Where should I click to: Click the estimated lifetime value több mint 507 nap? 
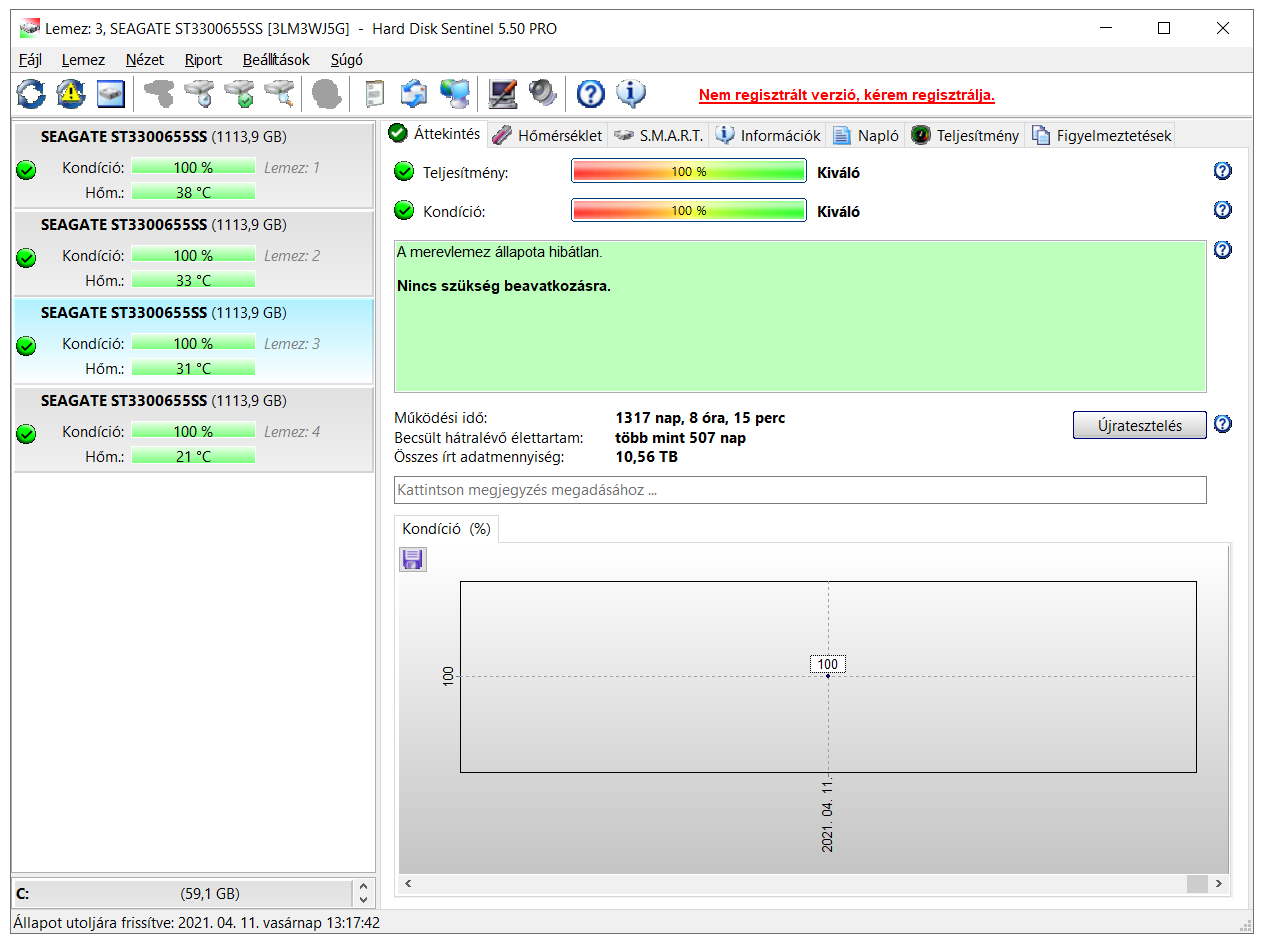point(680,438)
